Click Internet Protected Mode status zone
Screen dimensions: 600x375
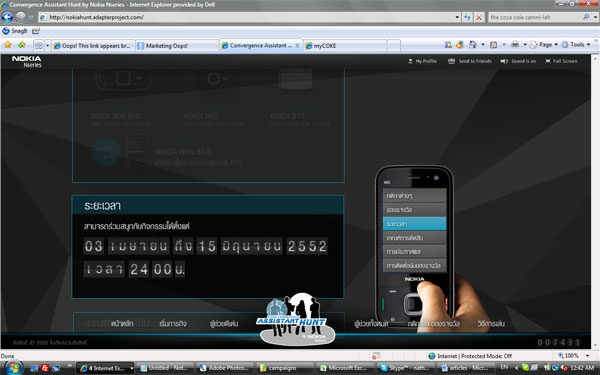pos(470,356)
